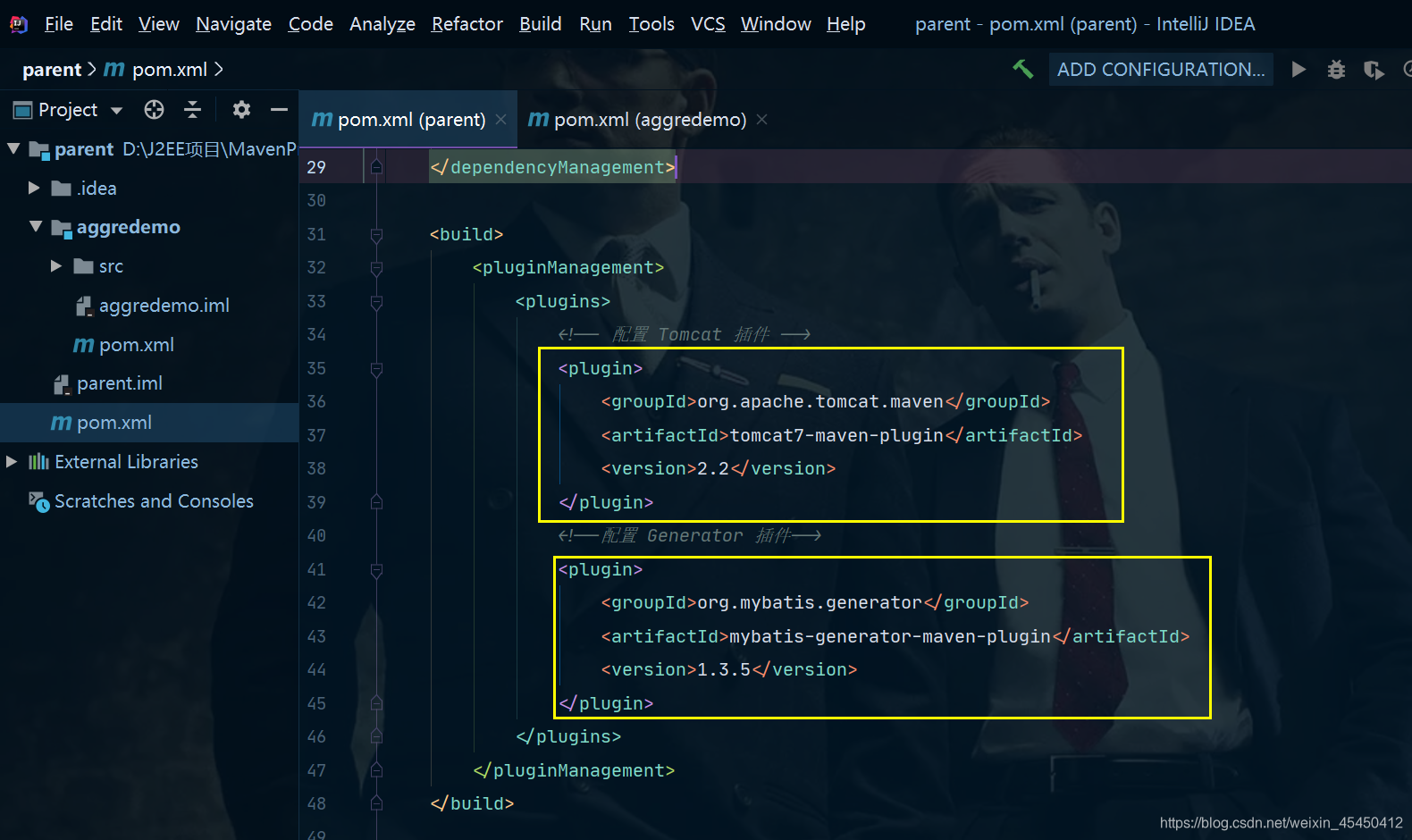This screenshot has height=840, width=1412.
Task: Fold the plugins tag at line 33
Action: (x=376, y=302)
